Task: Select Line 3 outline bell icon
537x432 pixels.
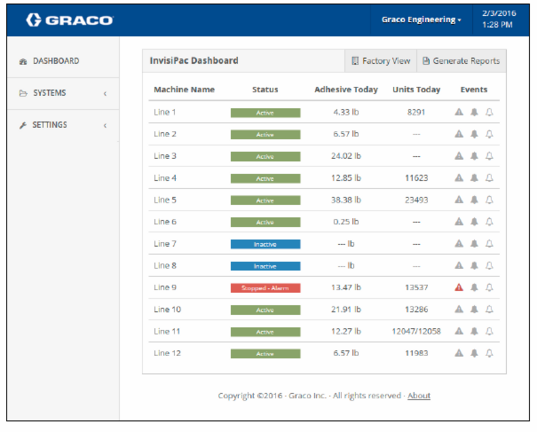Action: [489, 156]
